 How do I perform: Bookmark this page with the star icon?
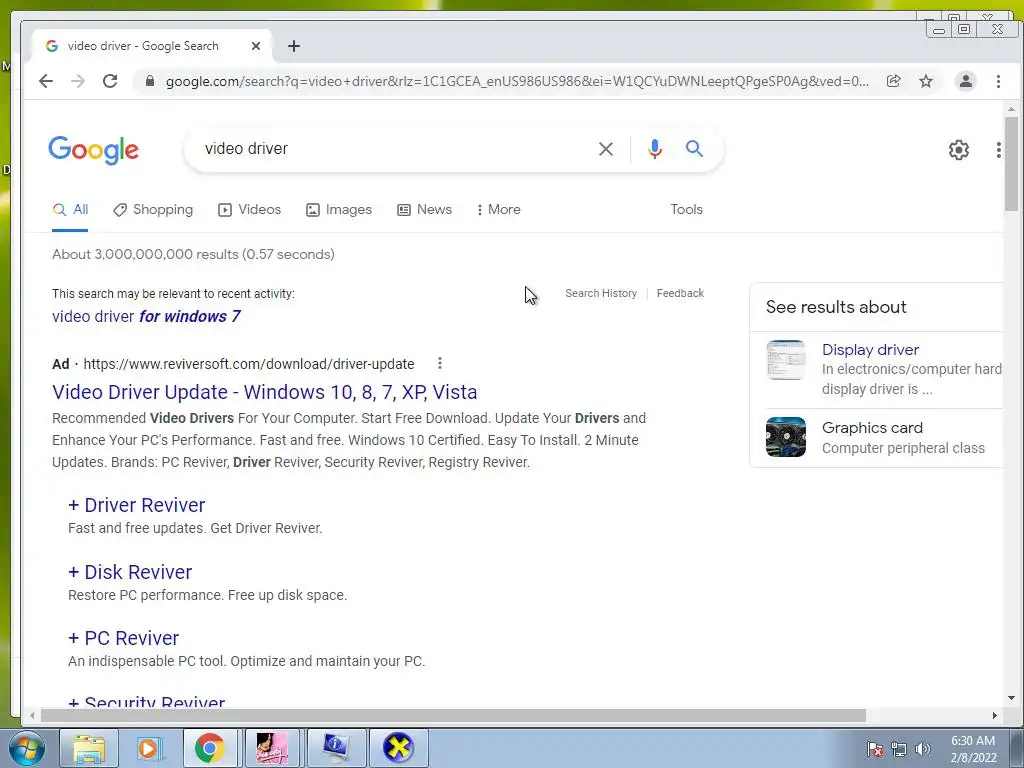tap(926, 81)
